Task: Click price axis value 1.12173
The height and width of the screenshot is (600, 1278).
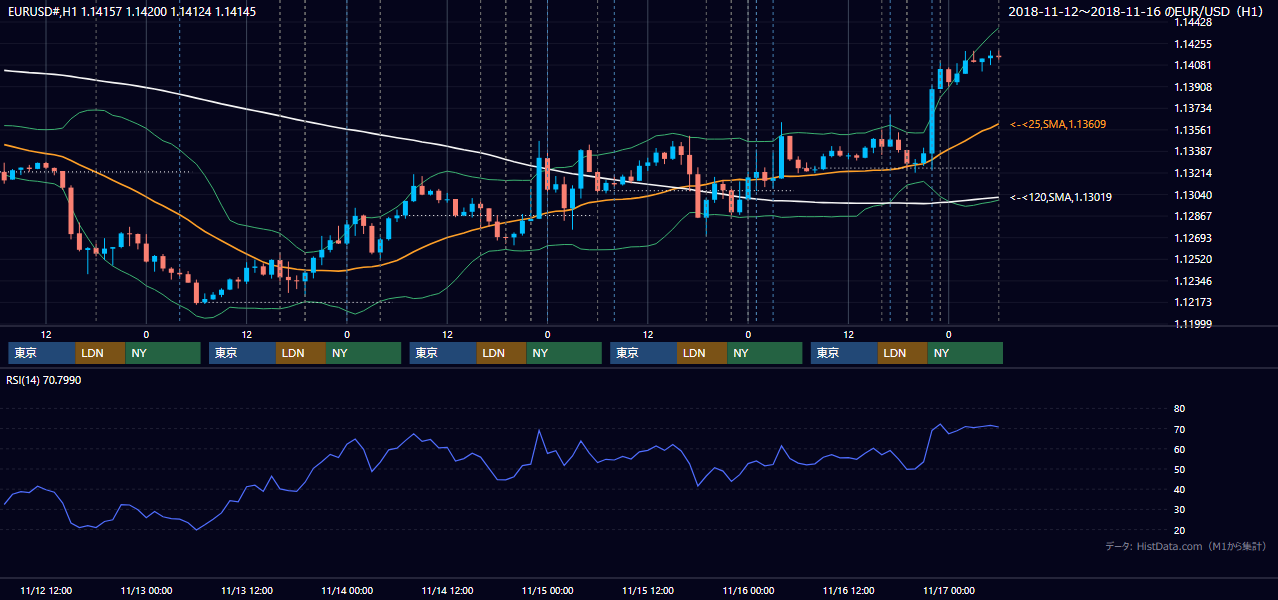Action: pos(1192,302)
